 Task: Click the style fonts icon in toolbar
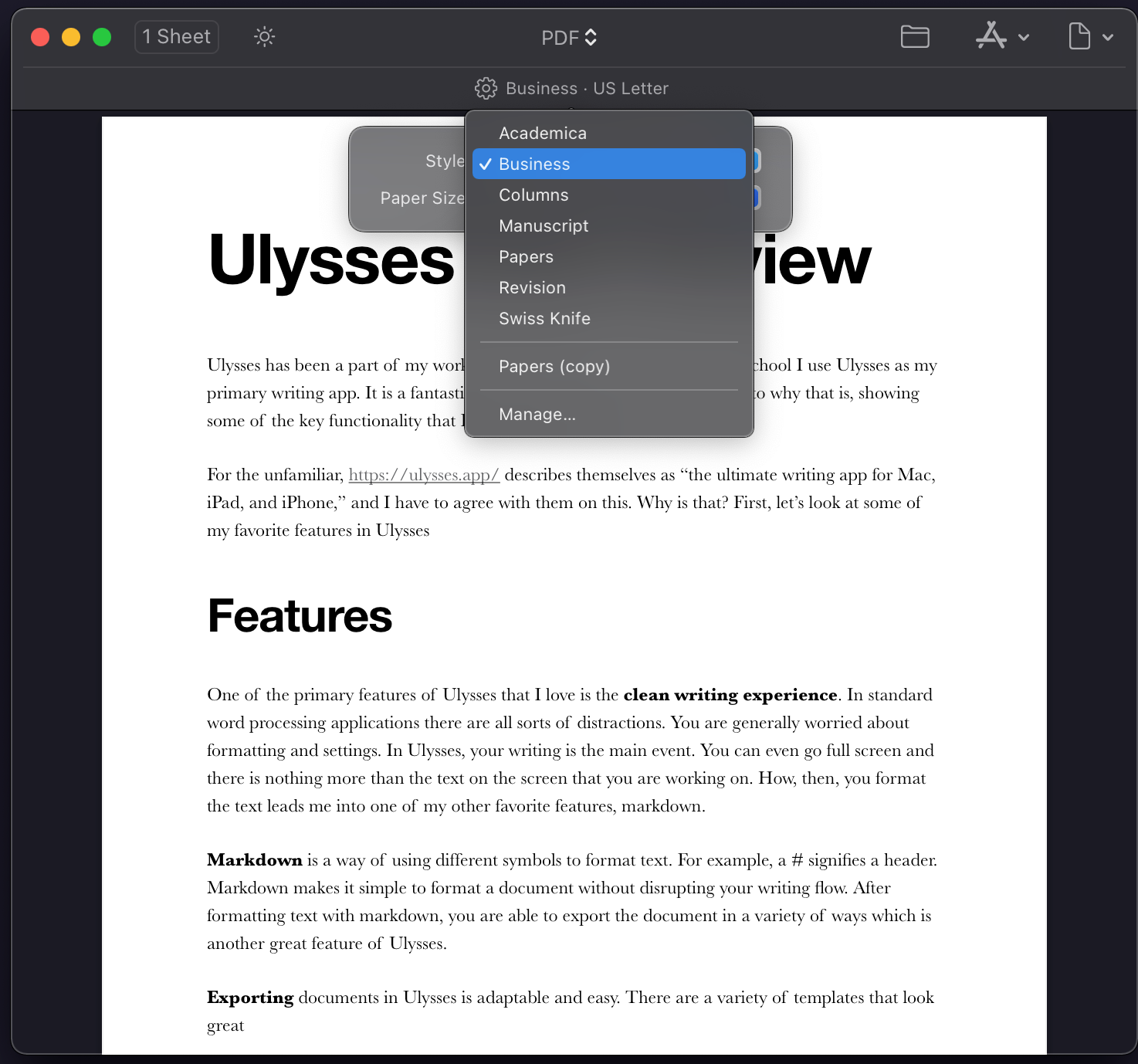992,36
